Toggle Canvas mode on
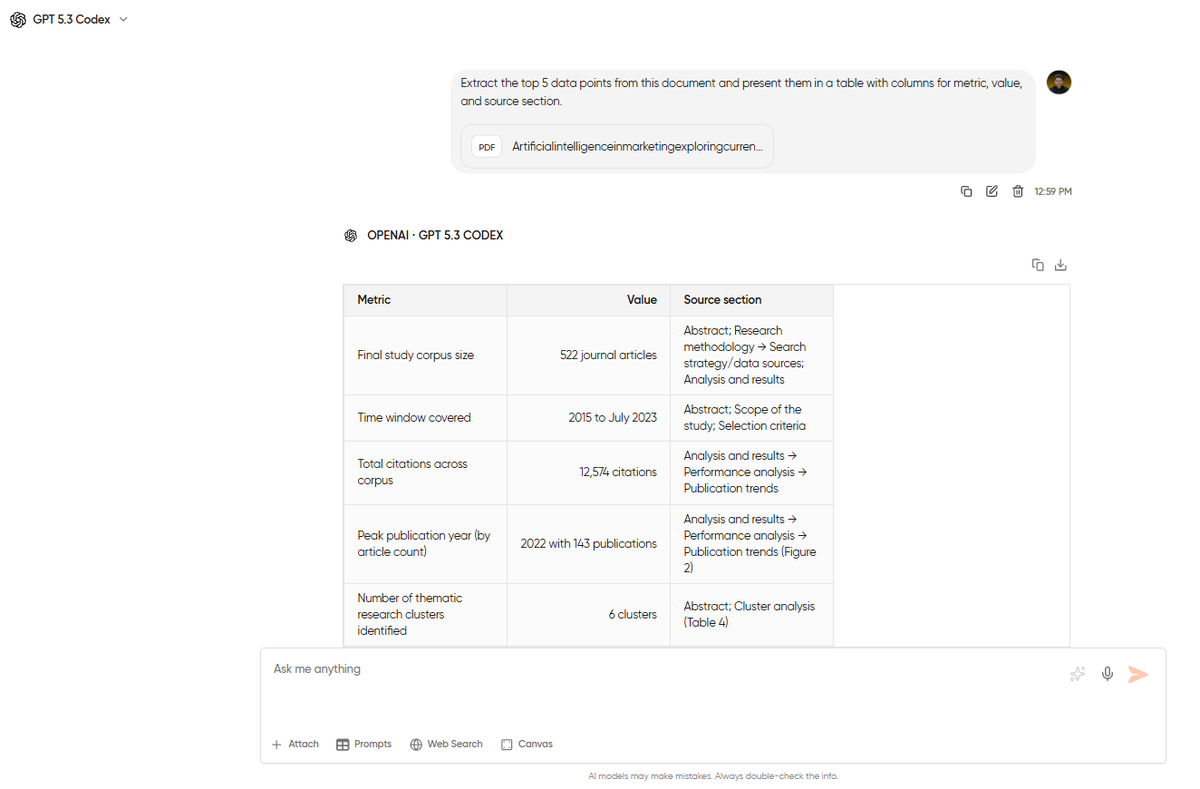 click(527, 743)
